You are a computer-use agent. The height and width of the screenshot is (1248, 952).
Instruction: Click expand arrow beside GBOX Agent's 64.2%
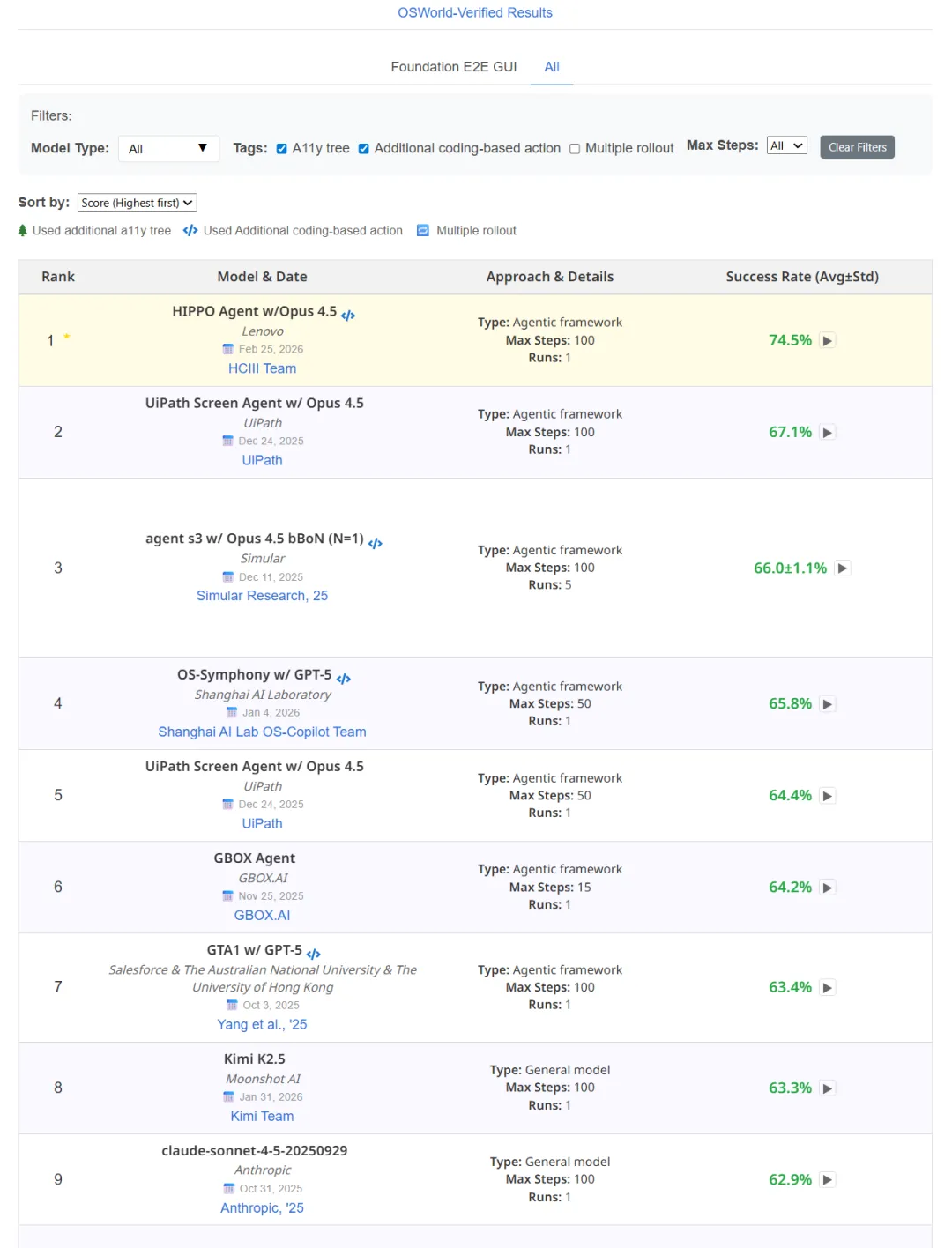click(827, 888)
